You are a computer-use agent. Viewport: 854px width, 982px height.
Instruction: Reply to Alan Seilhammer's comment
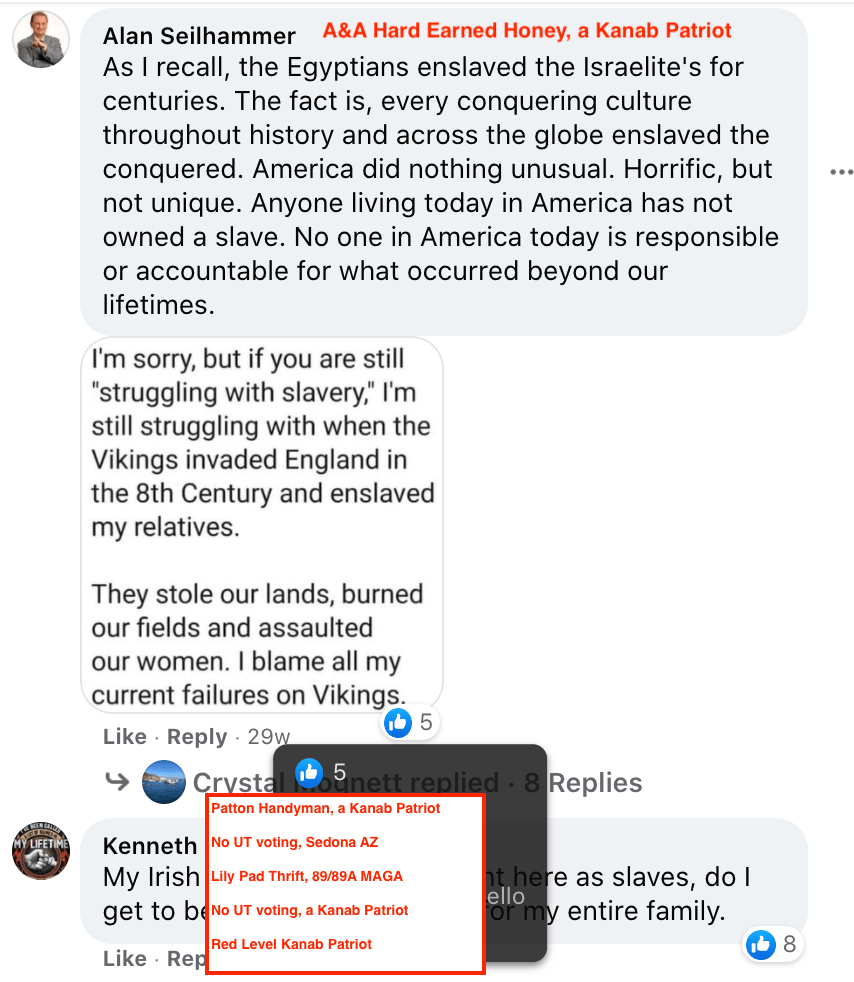tap(197, 737)
